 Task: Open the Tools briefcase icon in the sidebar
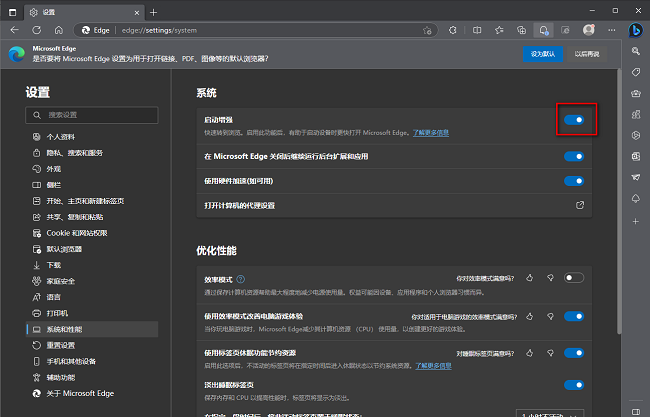636,93
